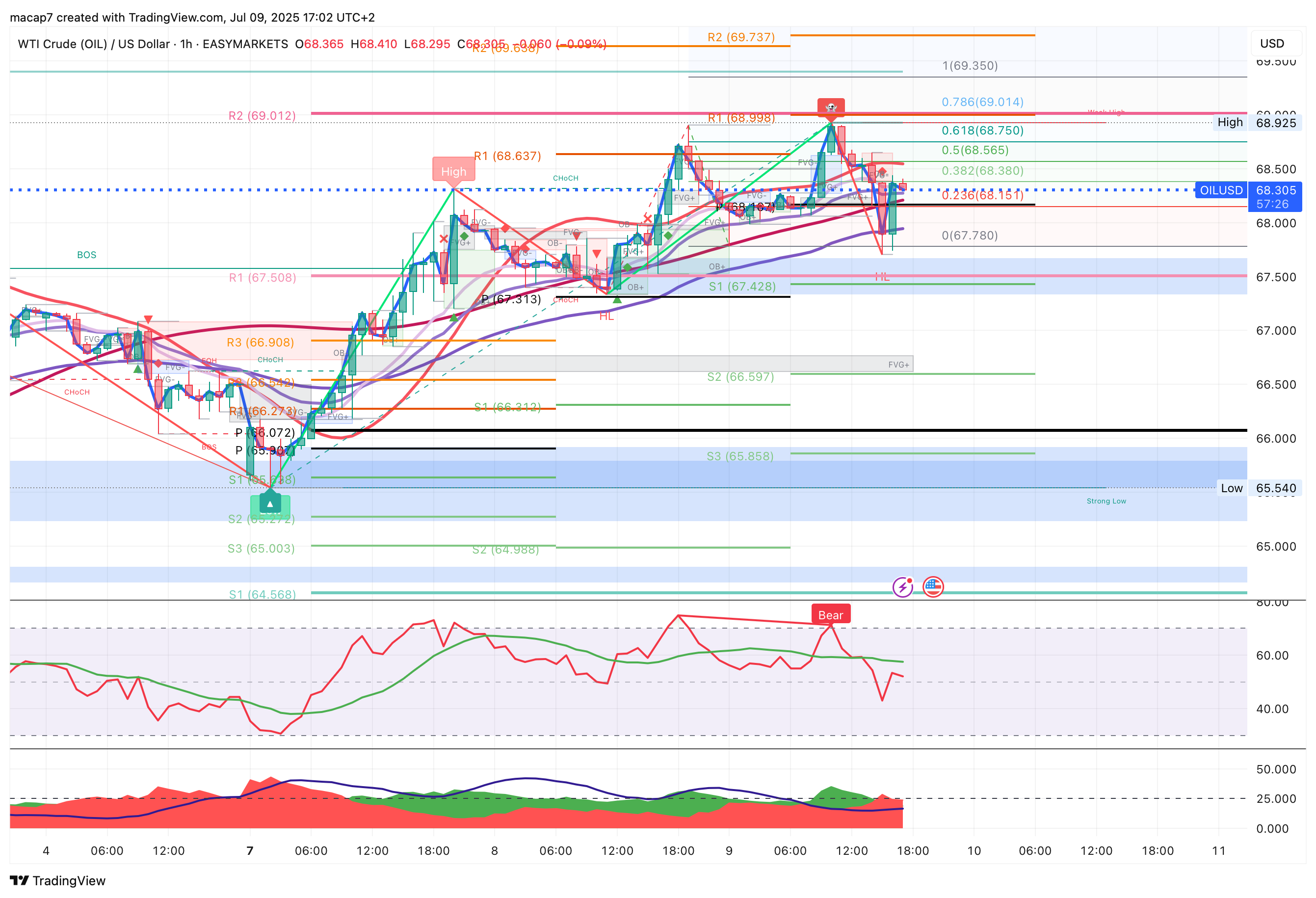1316x898 pixels.
Task: Click the pink R1 (67.508) pivot label
Action: (262, 277)
